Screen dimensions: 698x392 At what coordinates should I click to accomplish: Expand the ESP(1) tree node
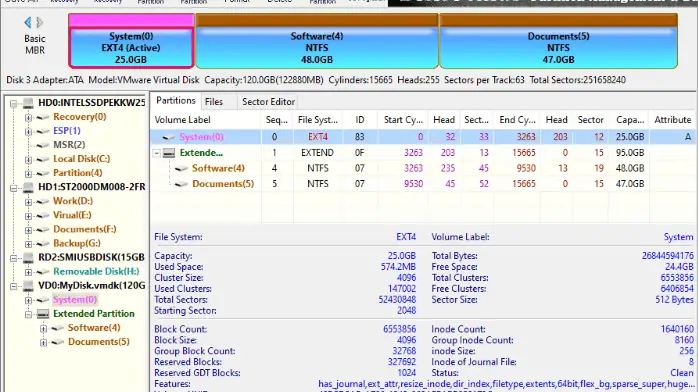coord(28,131)
